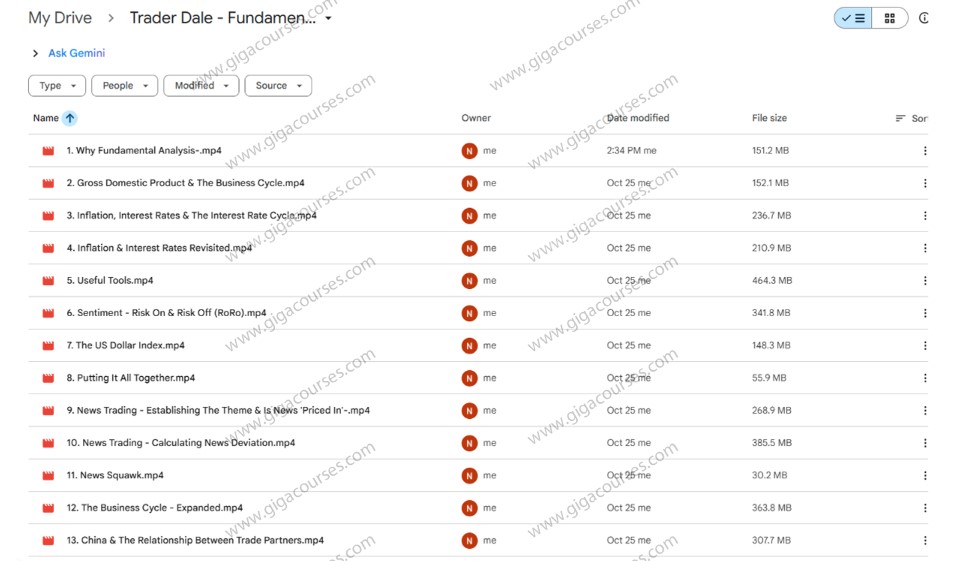The image size is (957, 561).
Task: Select list layout view toggle
Action: (853, 18)
